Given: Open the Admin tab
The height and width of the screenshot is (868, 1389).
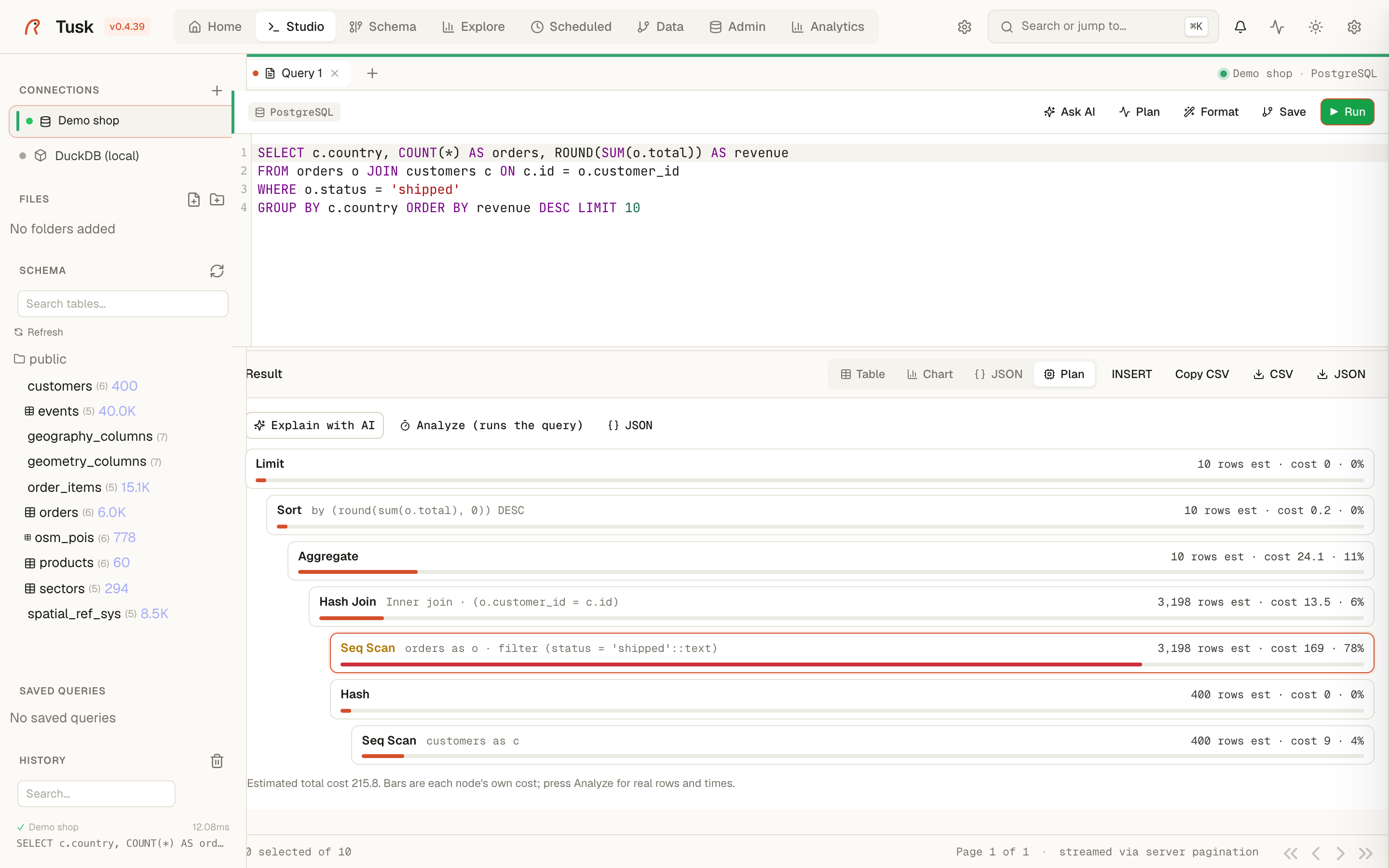Looking at the screenshot, I should (x=737, y=27).
